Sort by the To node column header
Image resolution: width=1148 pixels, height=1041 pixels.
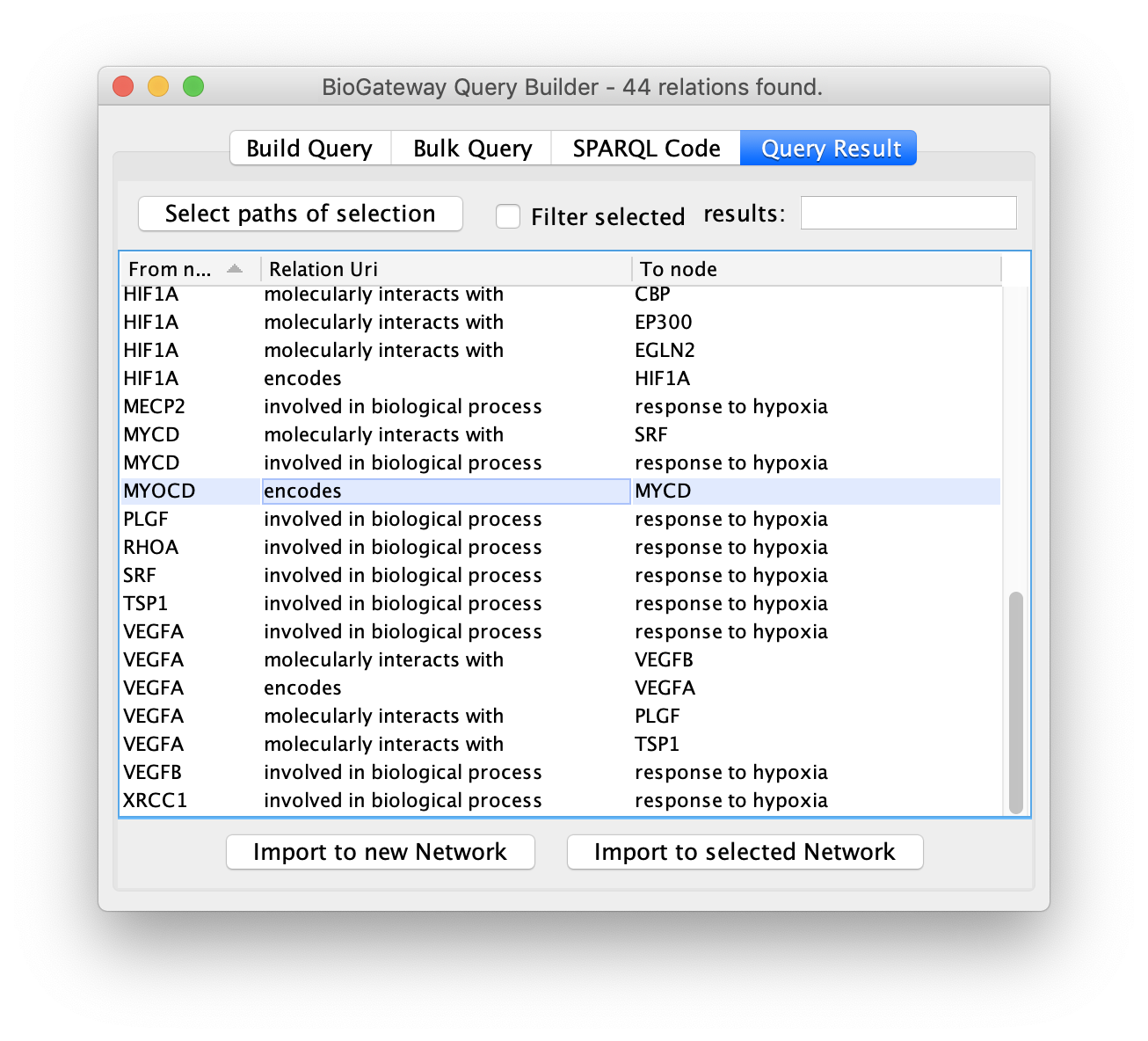817,269
